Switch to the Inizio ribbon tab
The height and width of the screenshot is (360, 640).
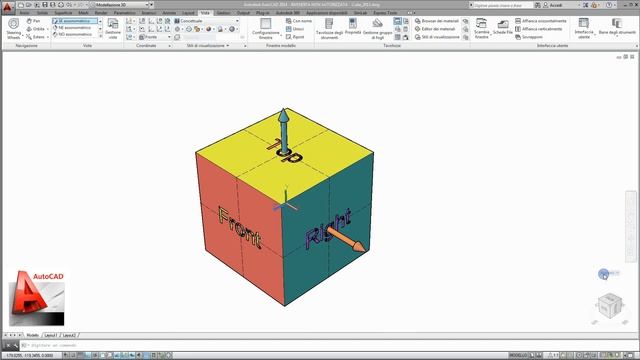24,13
